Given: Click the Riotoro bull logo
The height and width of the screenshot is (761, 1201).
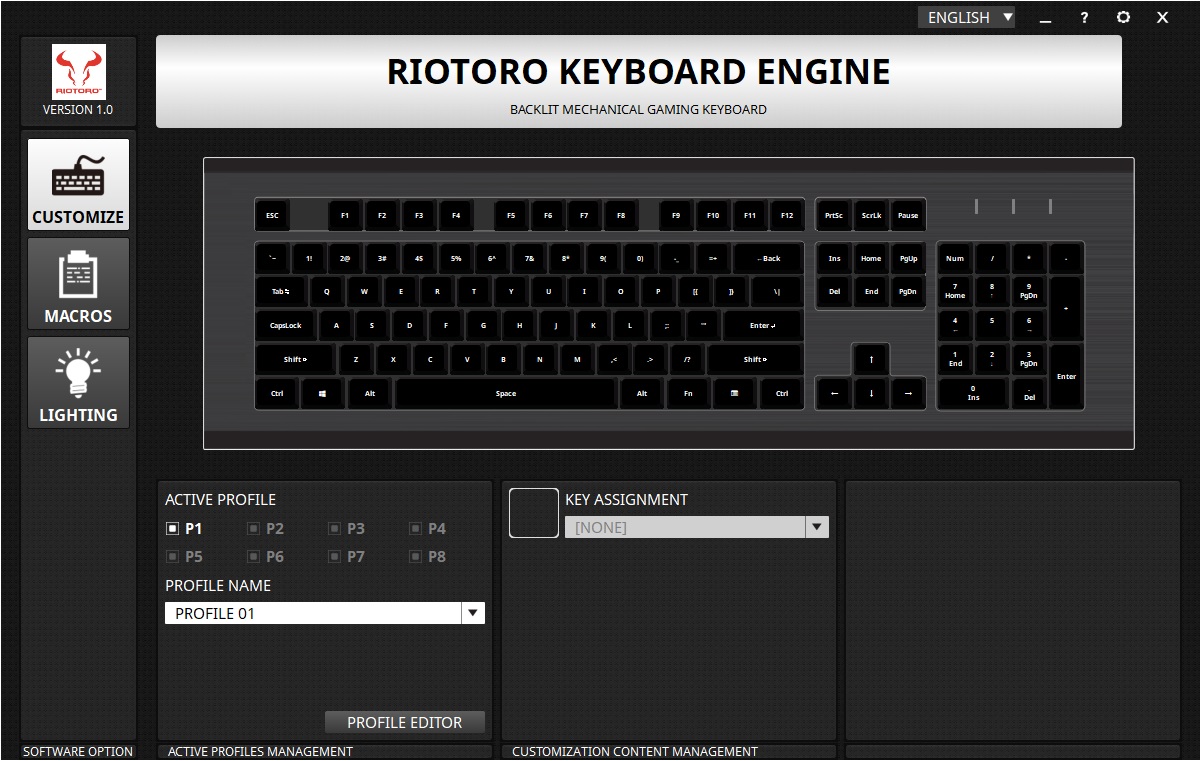Looking at the screenshot, I should click(x=78, y=72).
